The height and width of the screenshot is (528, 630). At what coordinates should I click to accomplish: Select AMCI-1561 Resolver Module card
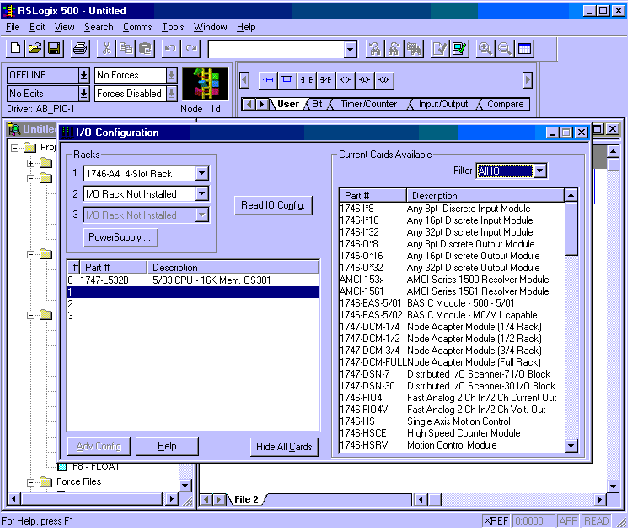pyautogui.click(x=452, y=291)
